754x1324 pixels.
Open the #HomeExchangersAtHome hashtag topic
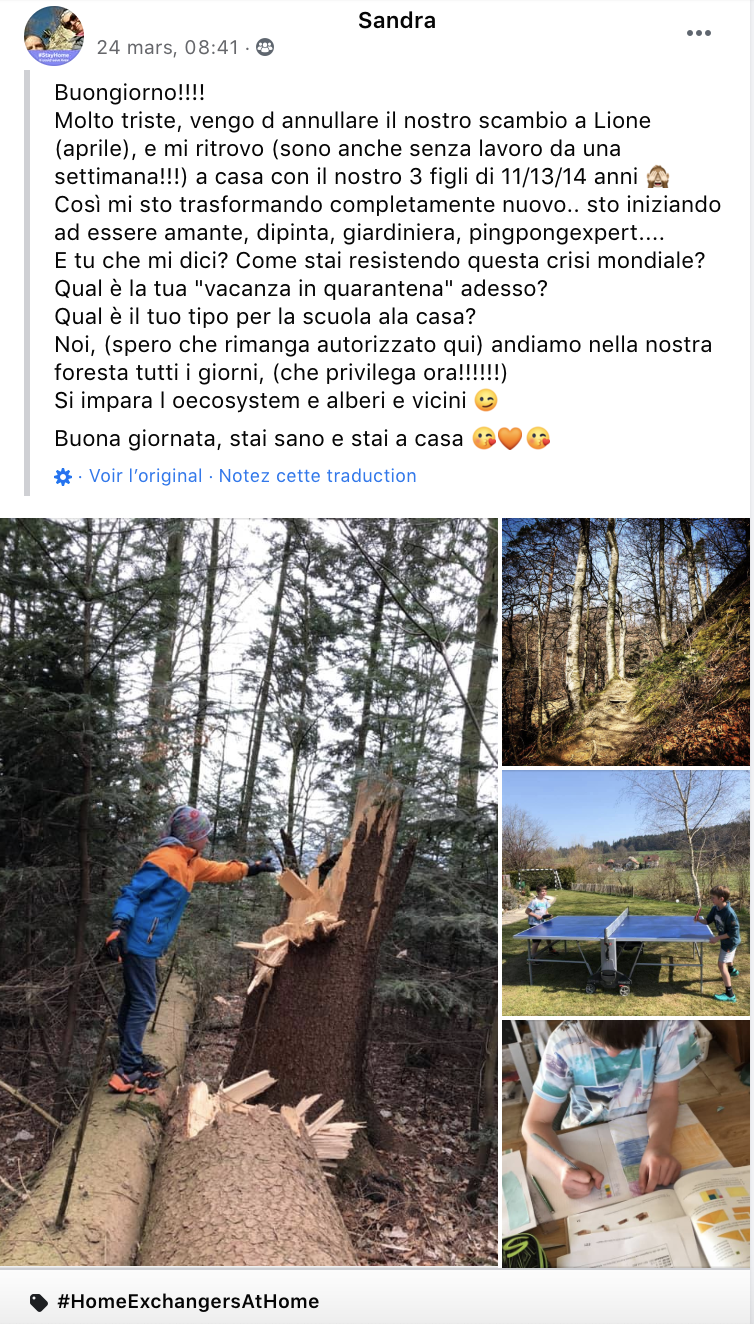[x=188, y=1301]
